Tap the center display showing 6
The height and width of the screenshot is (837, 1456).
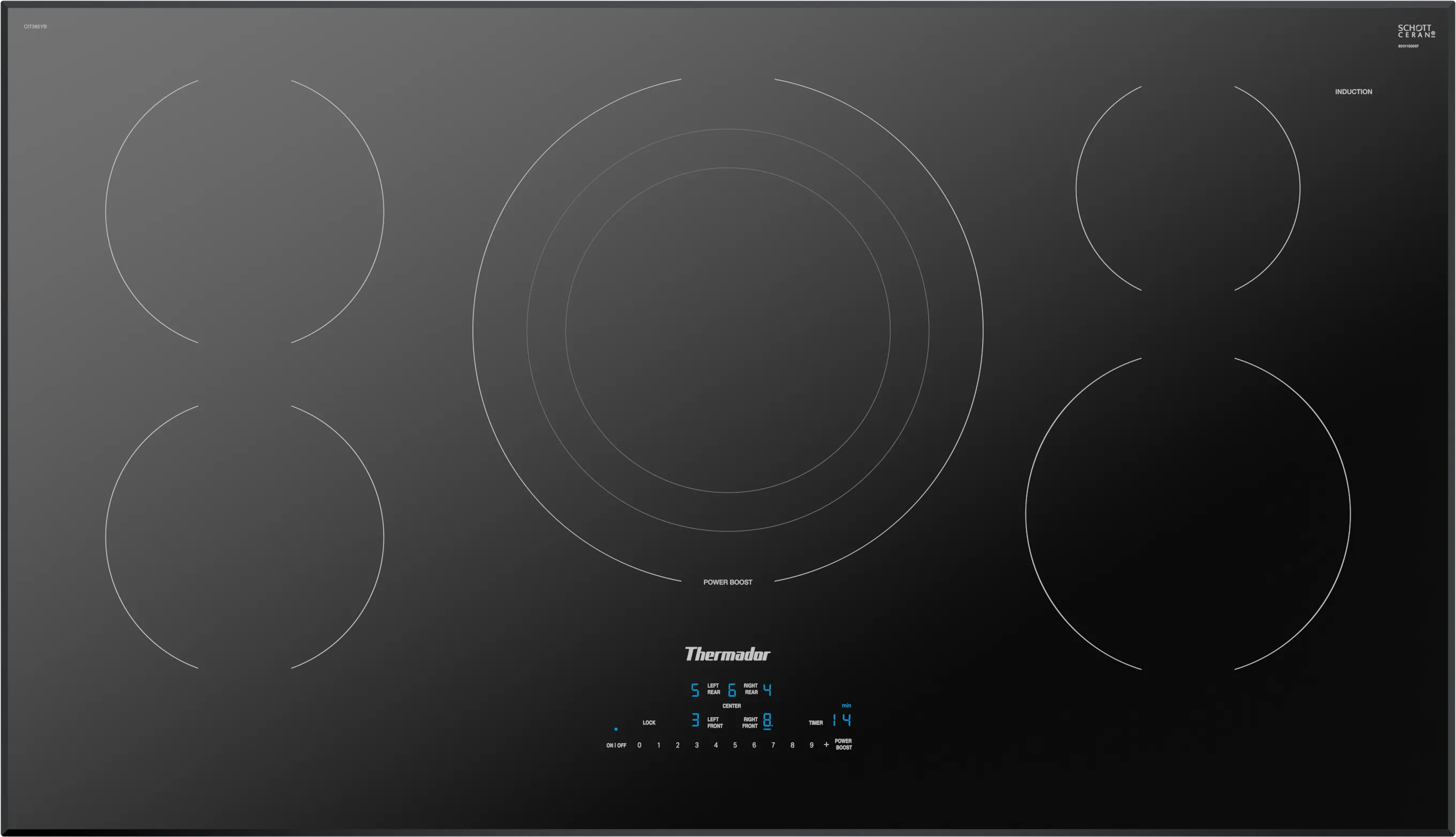[x=732, y=690]
